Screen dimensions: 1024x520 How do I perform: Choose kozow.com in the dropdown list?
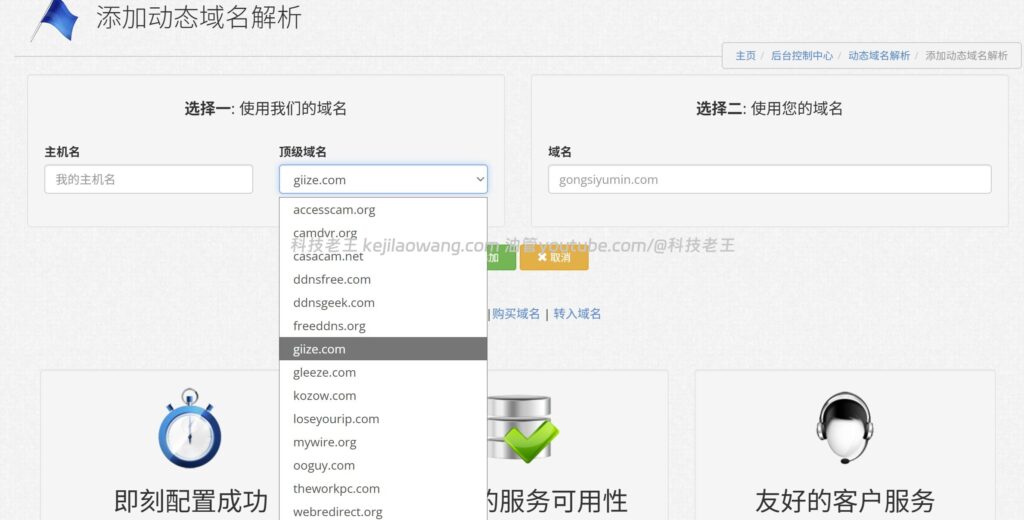[x=383, y=396]
